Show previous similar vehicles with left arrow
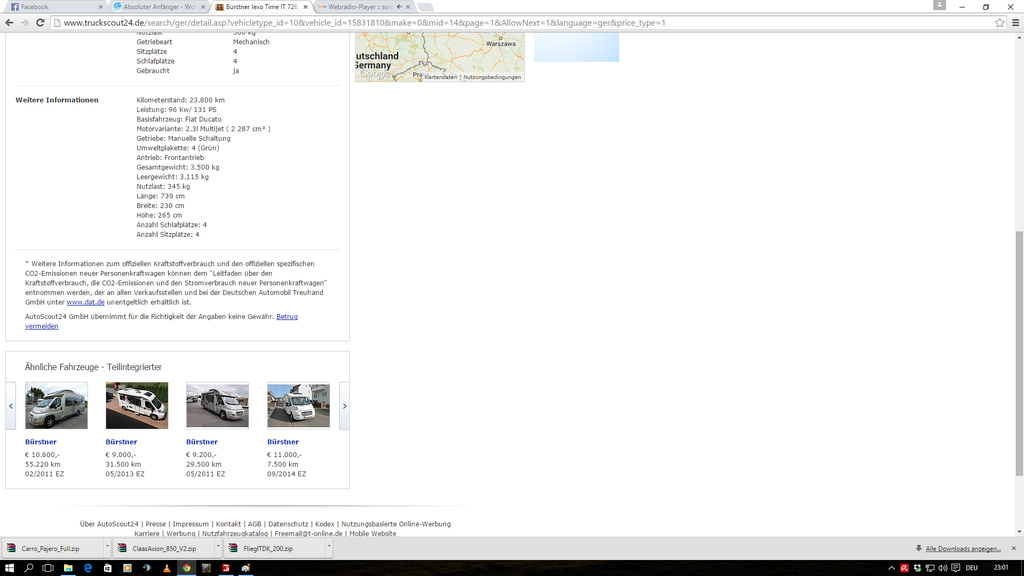This screenshot has width=1024, height=576. point(11,406)
